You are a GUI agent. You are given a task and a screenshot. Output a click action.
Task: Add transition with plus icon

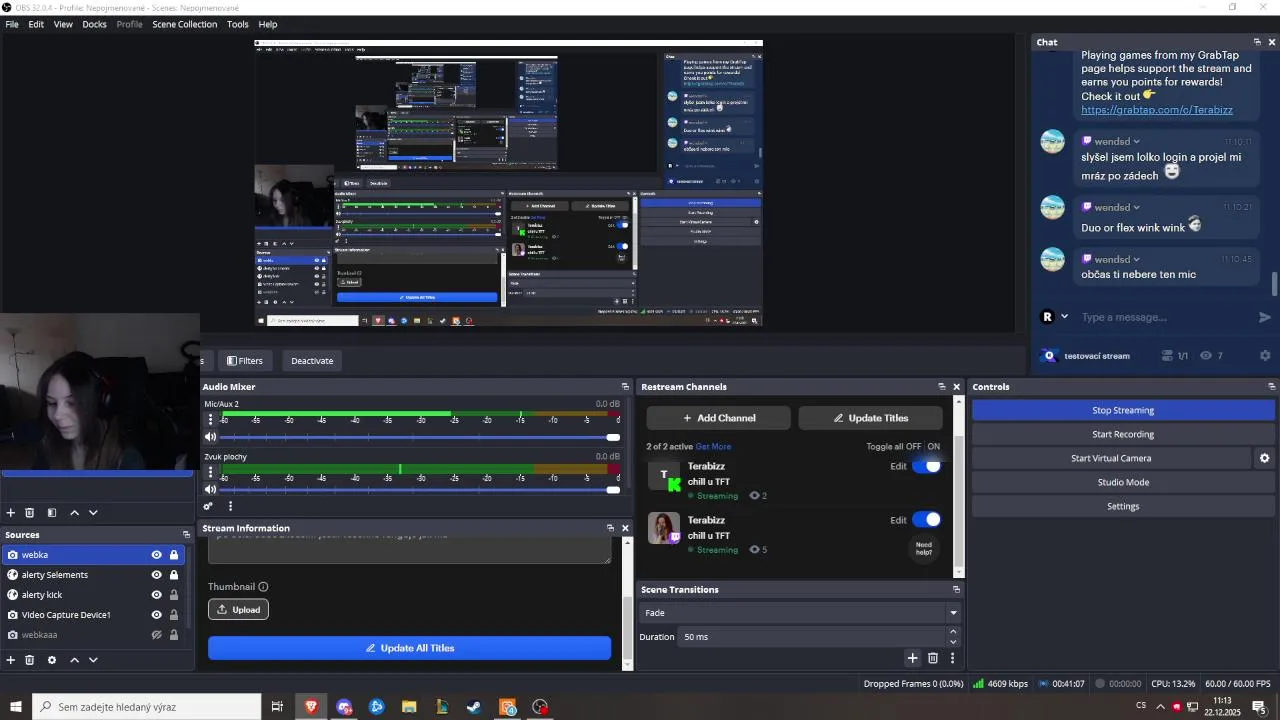pyautogui.click(x=912, y=658)
